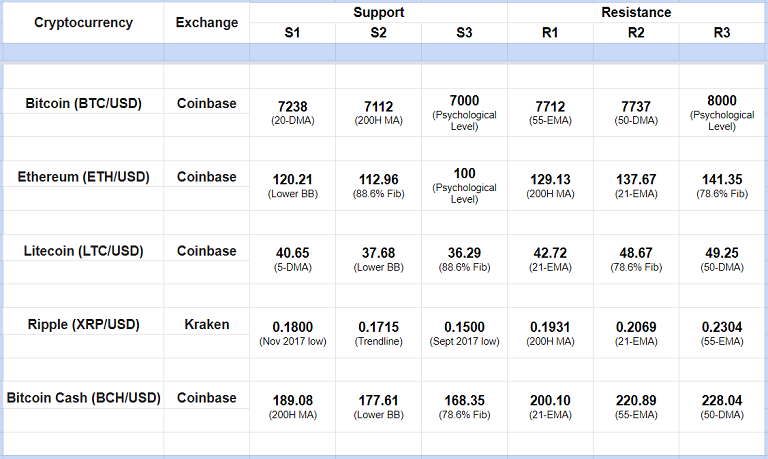The width and height of the screenshot is (768, 459).
Task: Click the Resistance group header
Action: (x=636, y=12)
